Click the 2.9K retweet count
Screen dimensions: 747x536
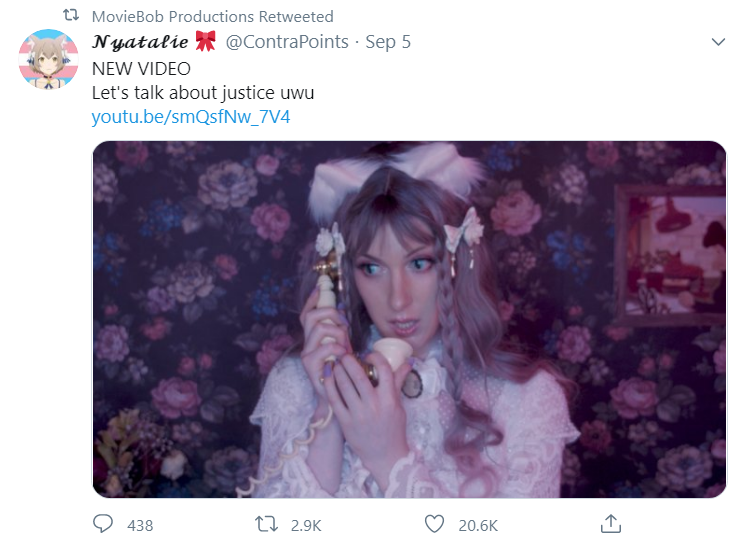click(306, 525)
